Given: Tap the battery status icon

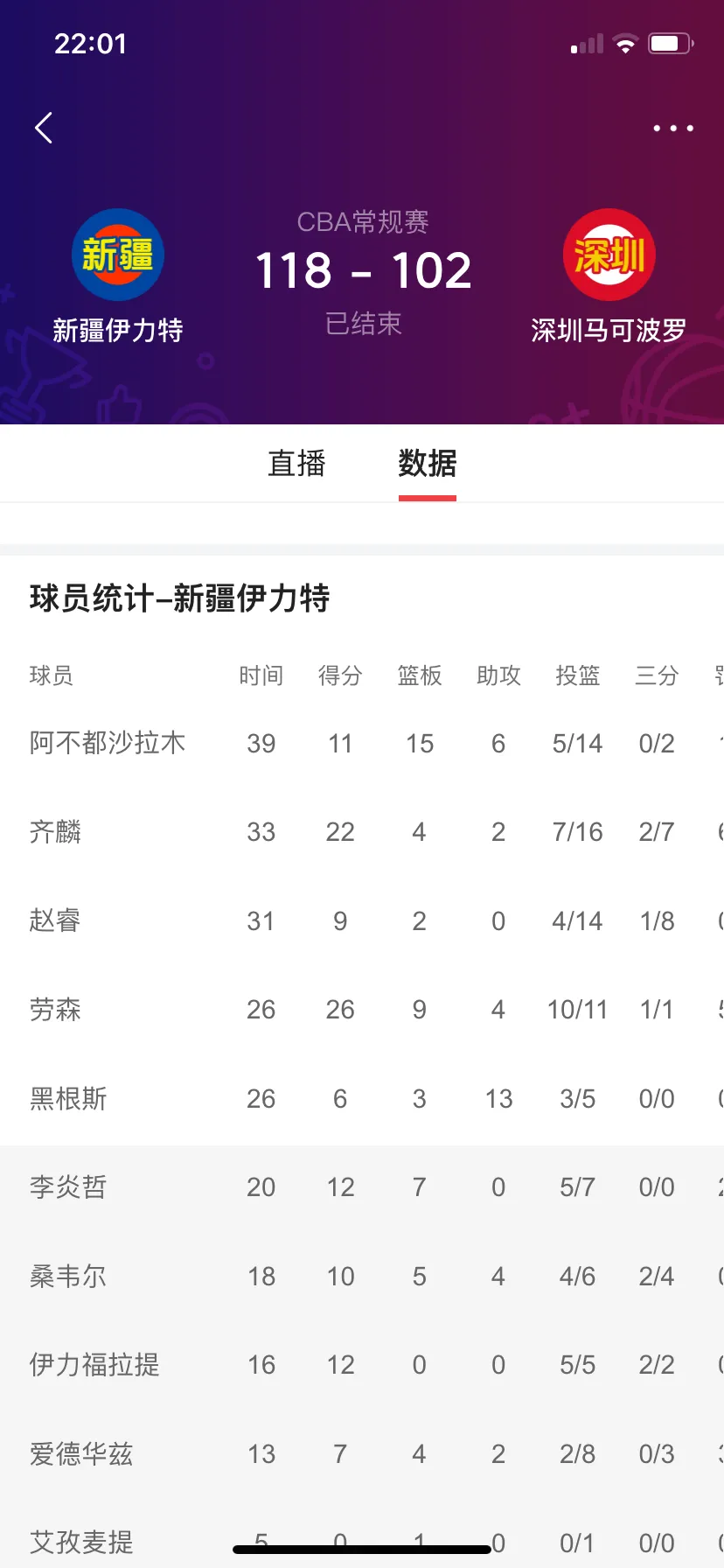Looking at the screenshot, I should 671,44.
